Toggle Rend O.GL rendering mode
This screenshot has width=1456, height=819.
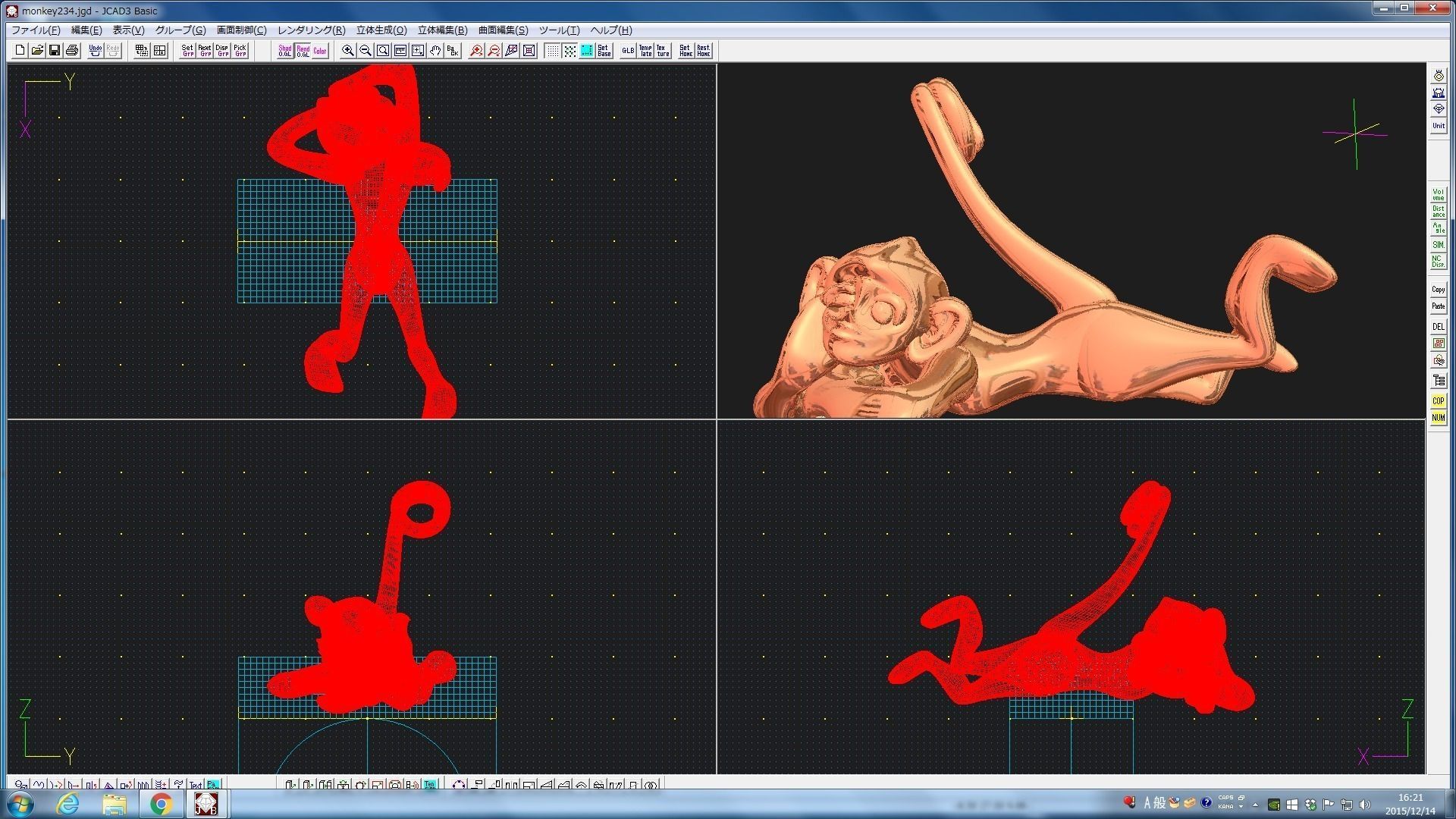pyautogui.click(x=303, y=51)
